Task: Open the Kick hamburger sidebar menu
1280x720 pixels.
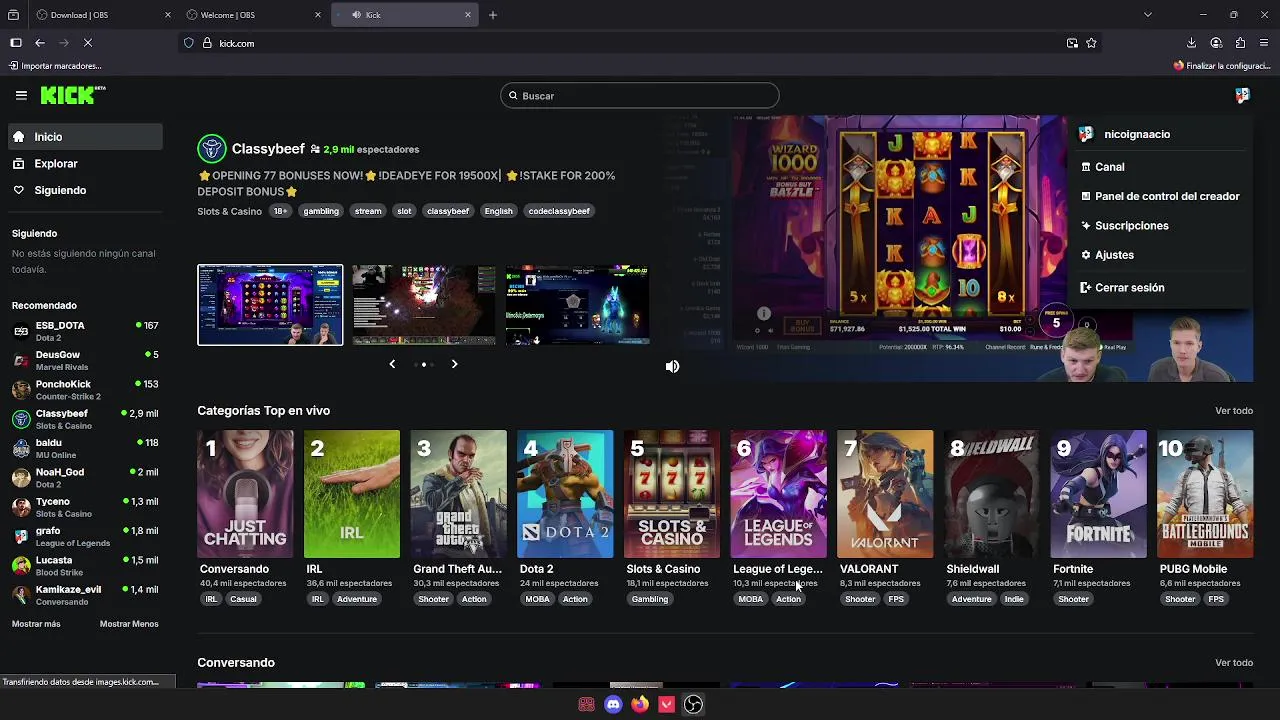Action: [21, 95]
